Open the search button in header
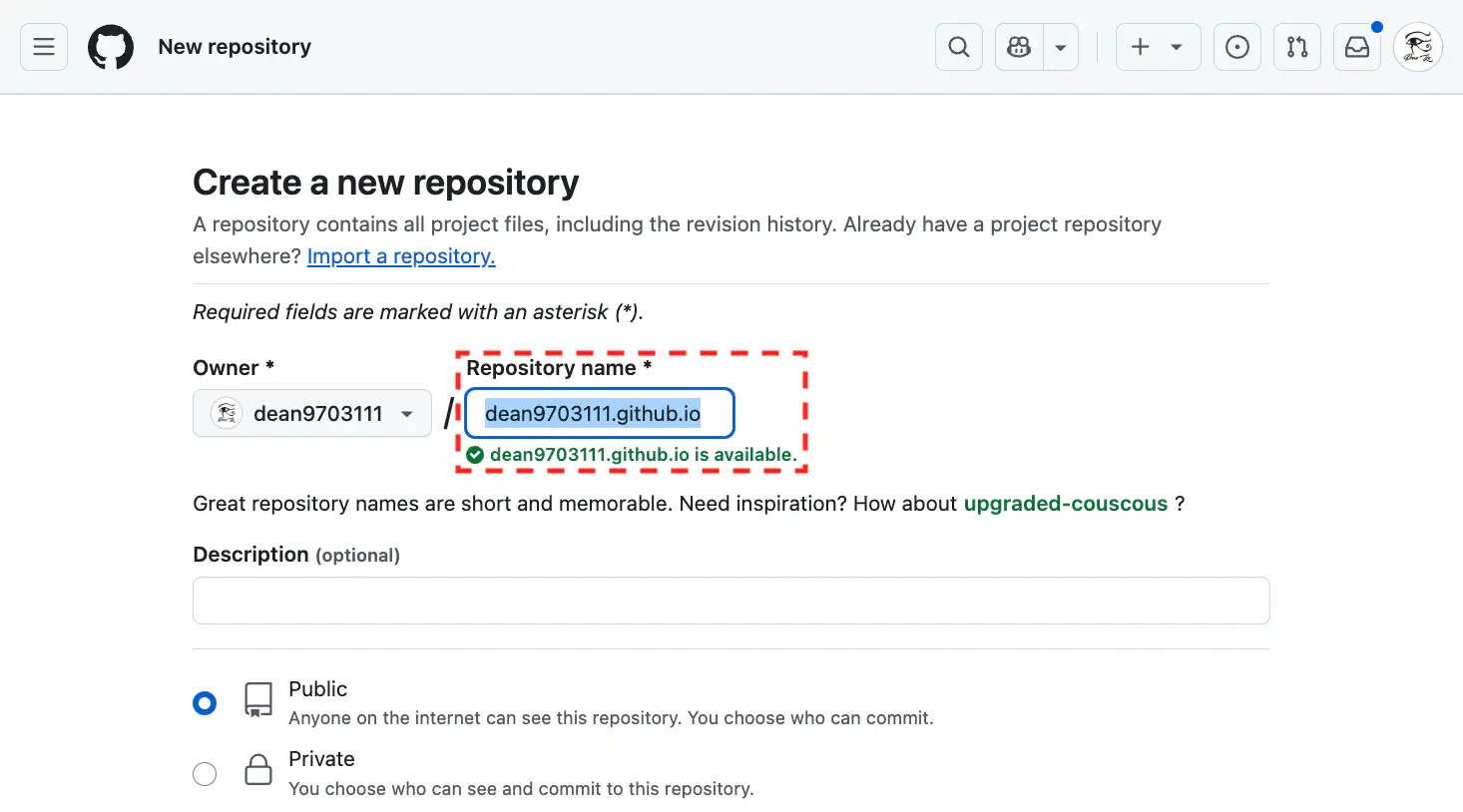 (959, 47)
